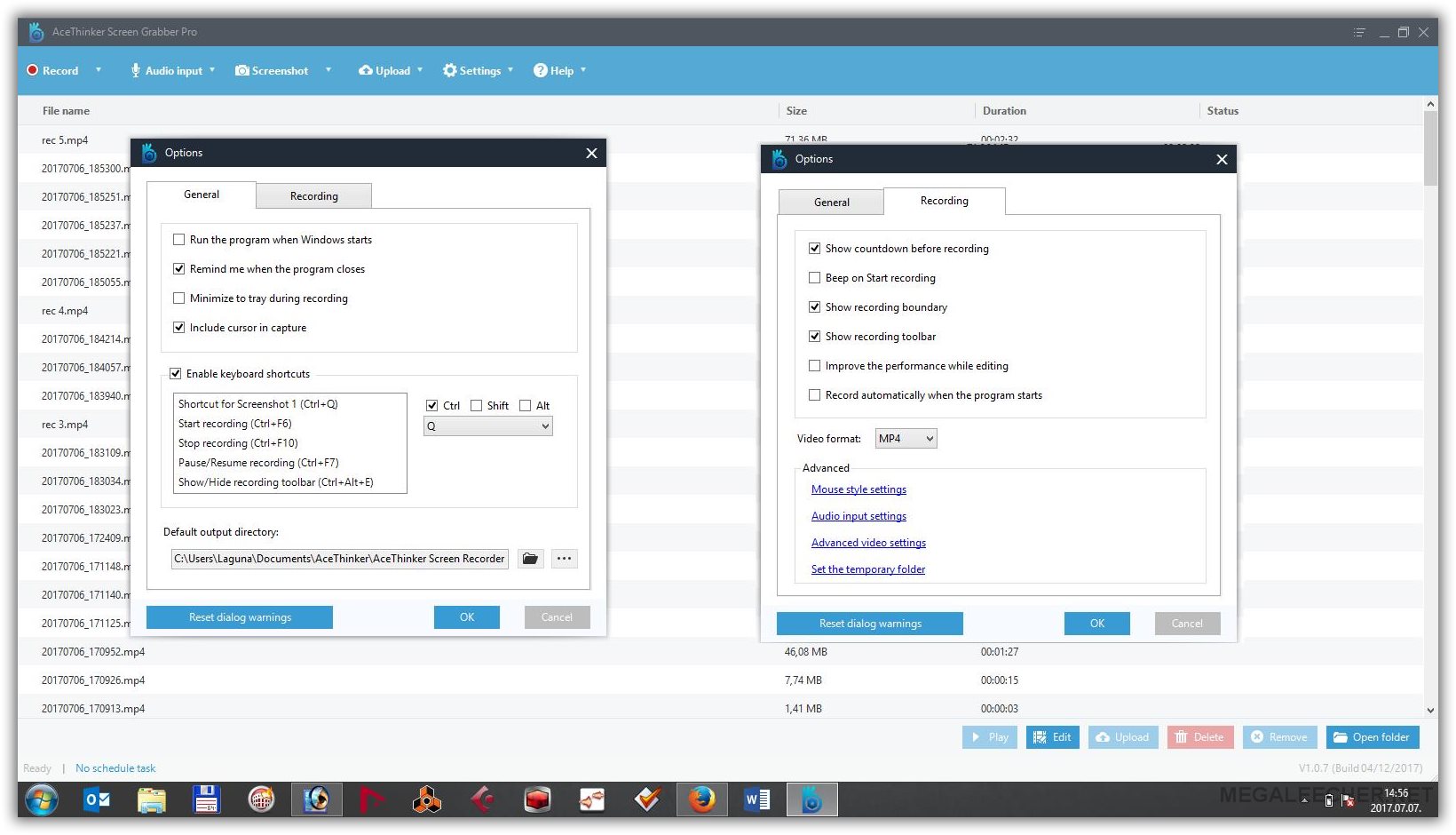Click the Set the temporary folder link
The image size is (1456, 835).
[x=868, y=569]
